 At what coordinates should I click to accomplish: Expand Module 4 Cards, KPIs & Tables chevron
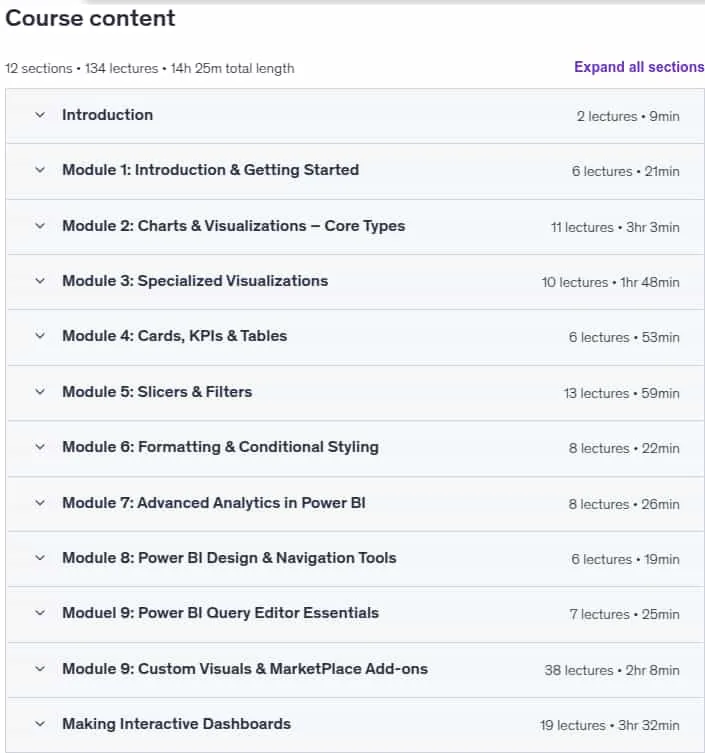[40, 336]
